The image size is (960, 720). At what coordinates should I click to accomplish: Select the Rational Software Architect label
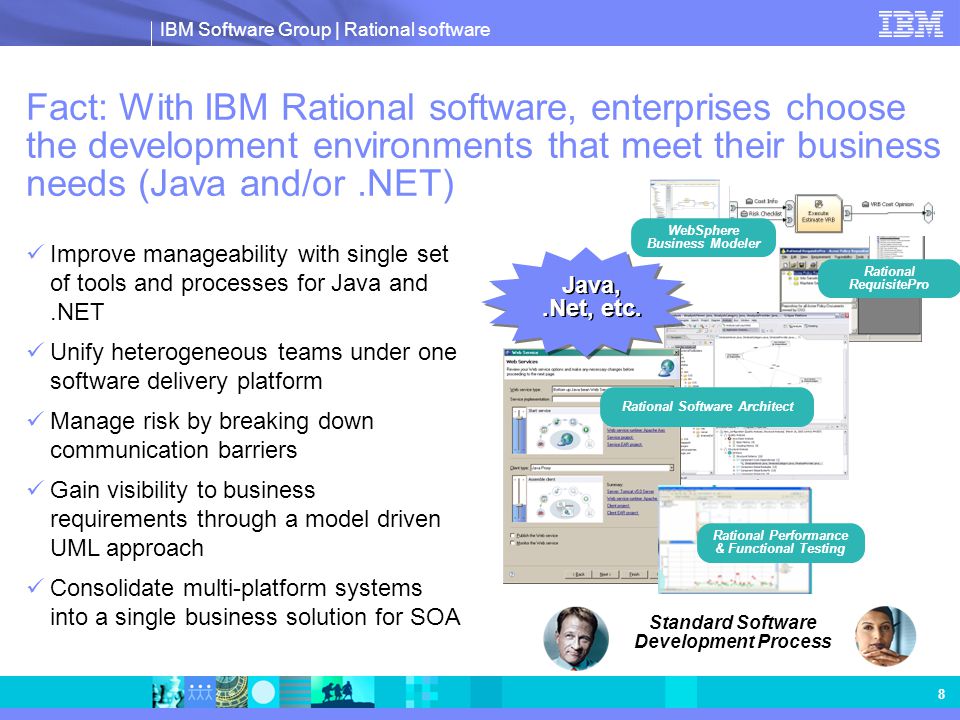click(707, 407)
